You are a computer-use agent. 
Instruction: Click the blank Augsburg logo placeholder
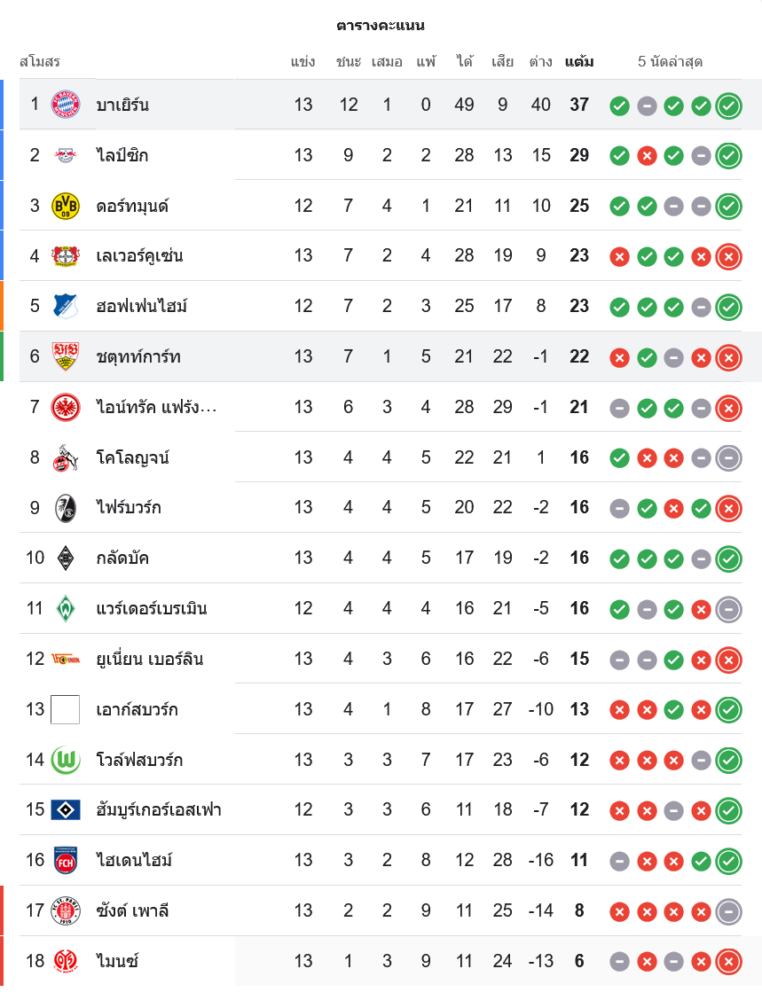coord(66,710)
